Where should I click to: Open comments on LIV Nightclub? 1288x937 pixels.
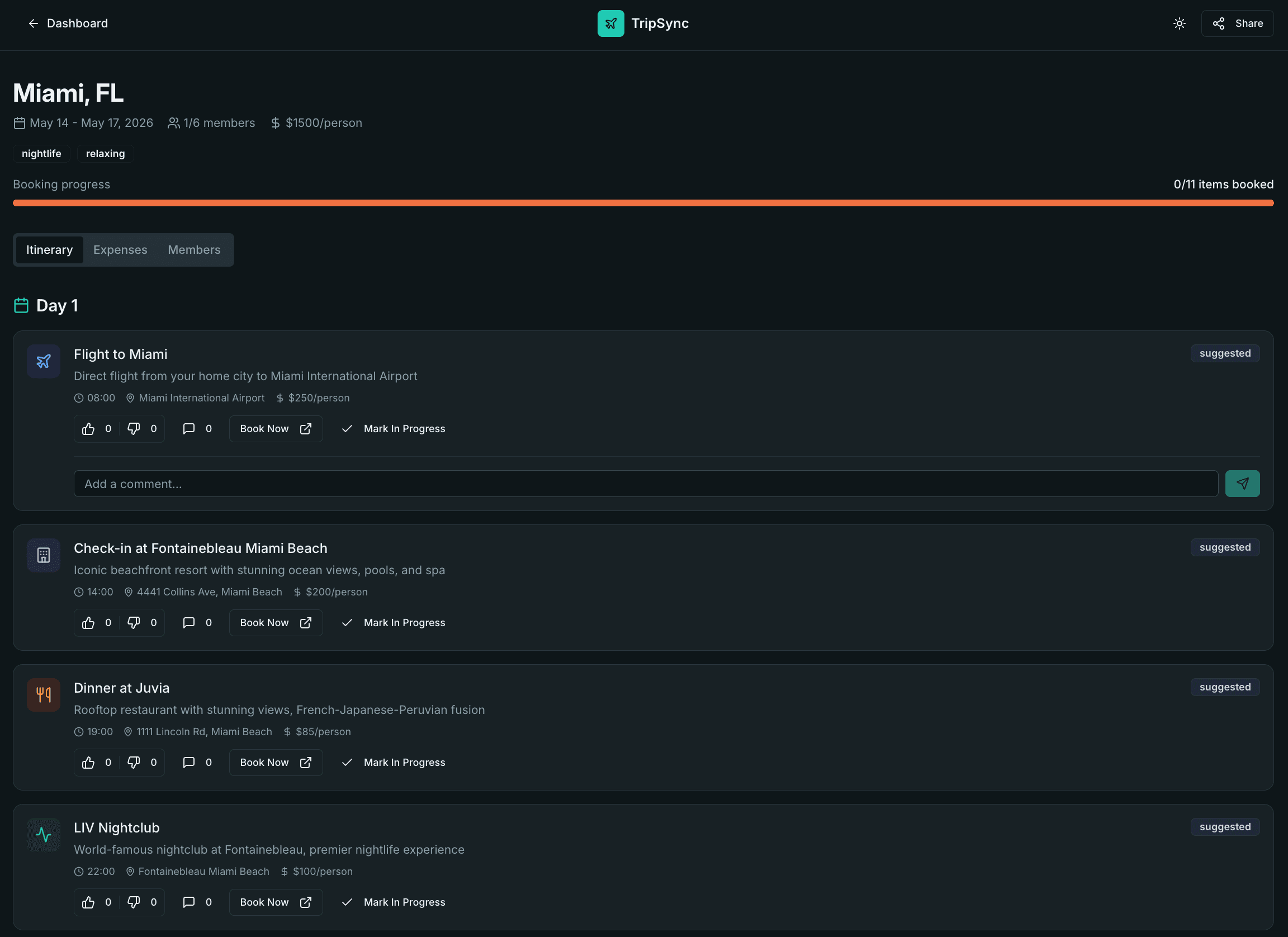coord(197,902)
